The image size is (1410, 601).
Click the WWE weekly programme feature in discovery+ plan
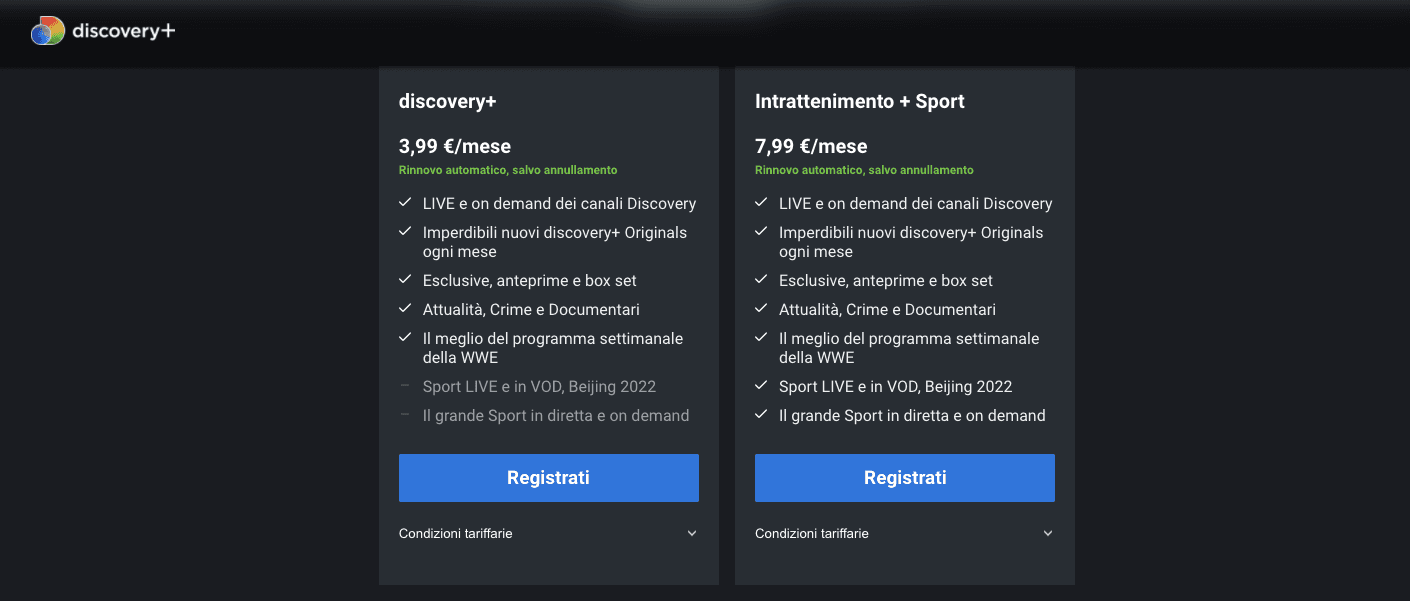pos(552,348)
